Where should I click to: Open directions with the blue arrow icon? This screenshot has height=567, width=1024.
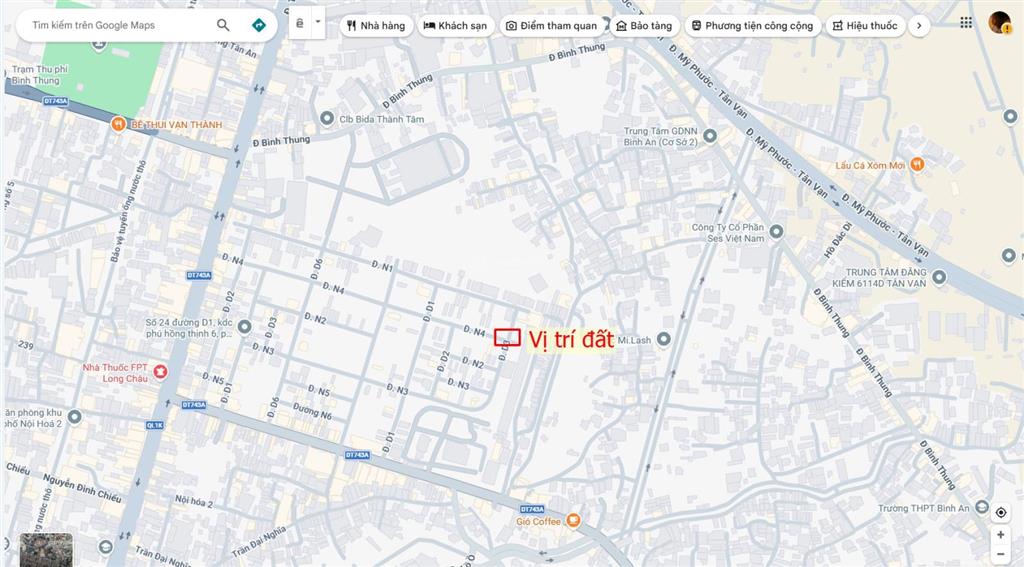tap(258, 25)
